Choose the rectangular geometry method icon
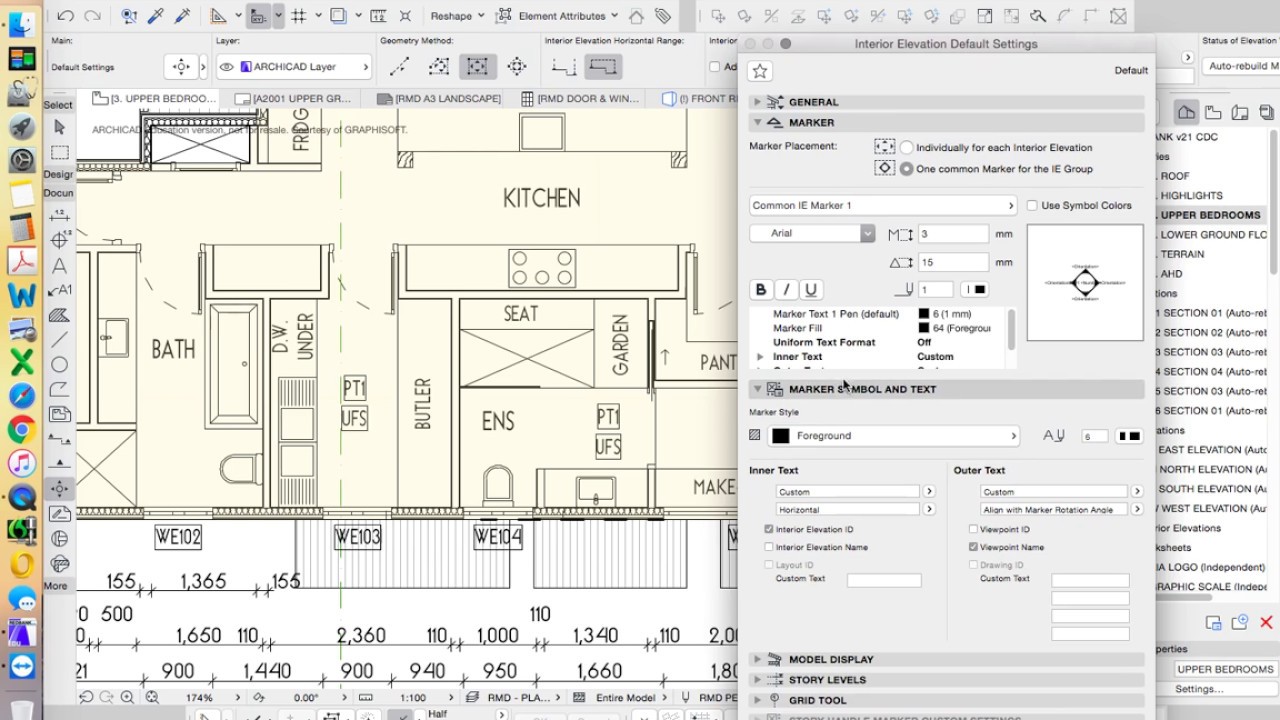The width and height of the screenshot is (1280, 720). coord(477,67)
